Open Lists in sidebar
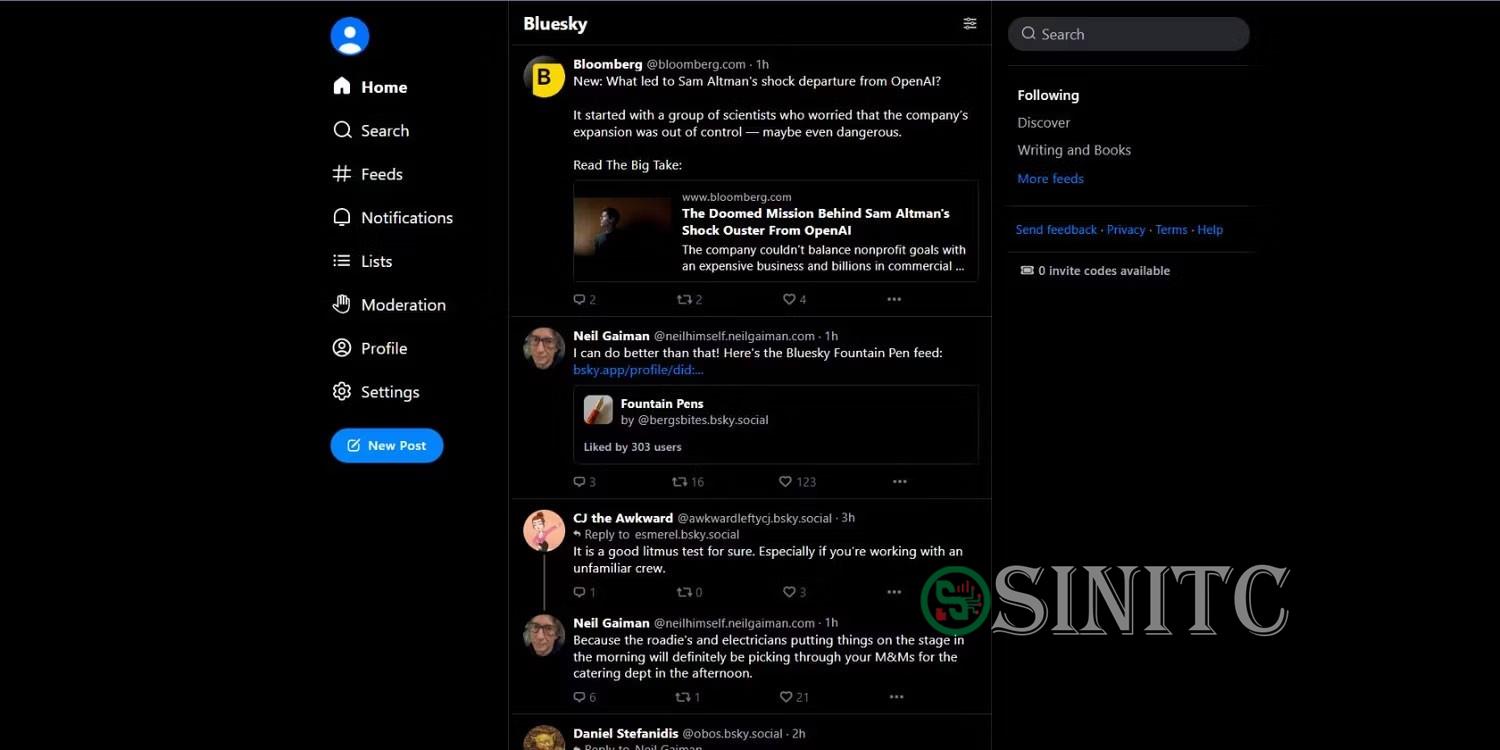 (x=362, y=261)
